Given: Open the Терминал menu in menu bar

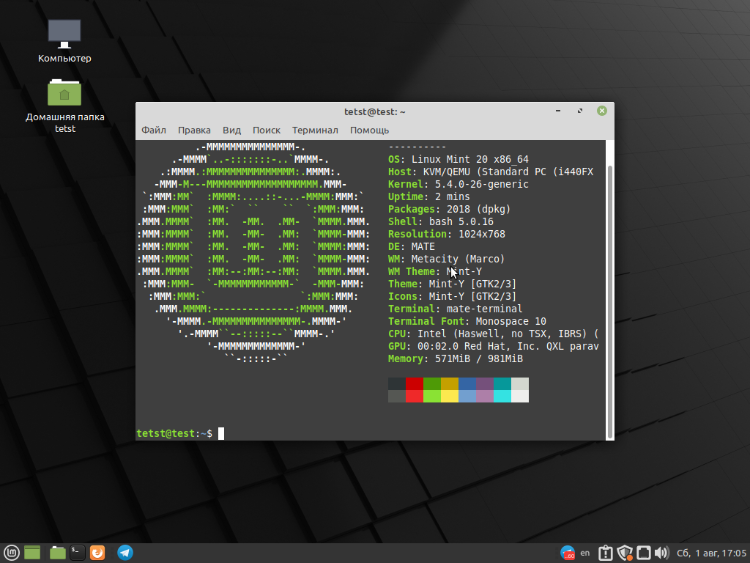Looking at the screenshot, I should point(315,130).
